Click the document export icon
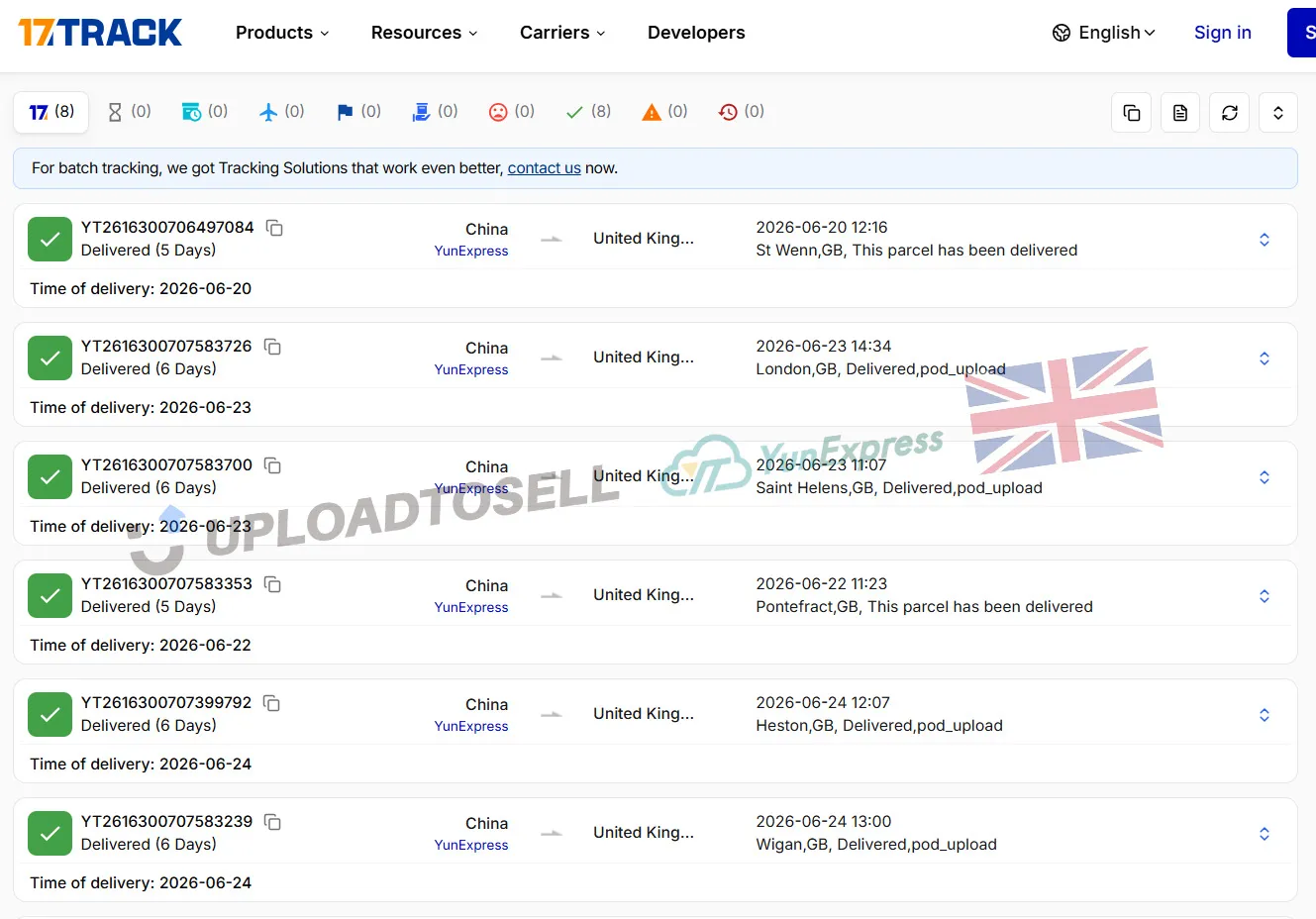Image resolution: width=1316 pixels, height=919 pixels. point(1180,113)
